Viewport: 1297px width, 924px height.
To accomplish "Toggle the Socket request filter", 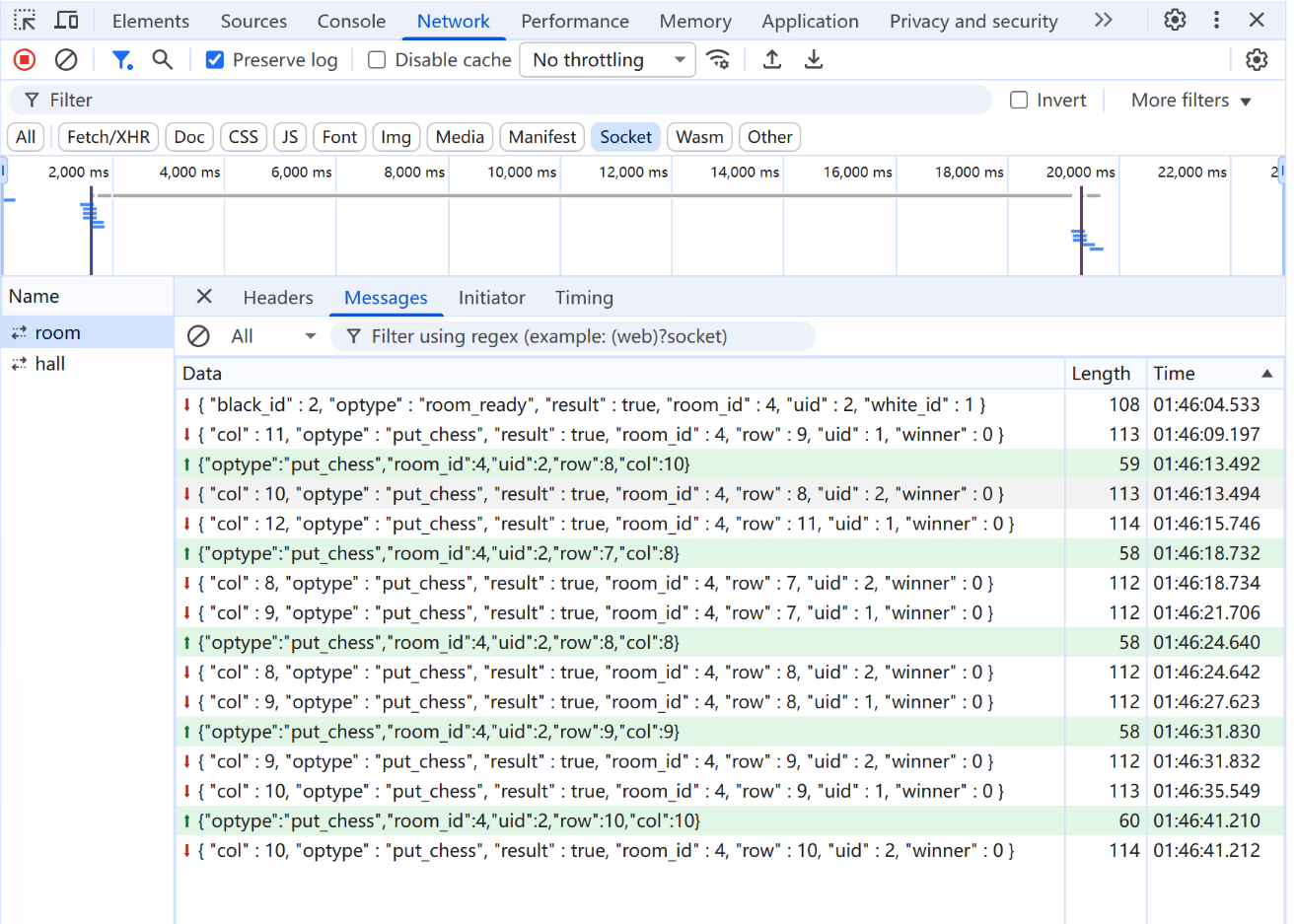I will [x=625, y=137].
